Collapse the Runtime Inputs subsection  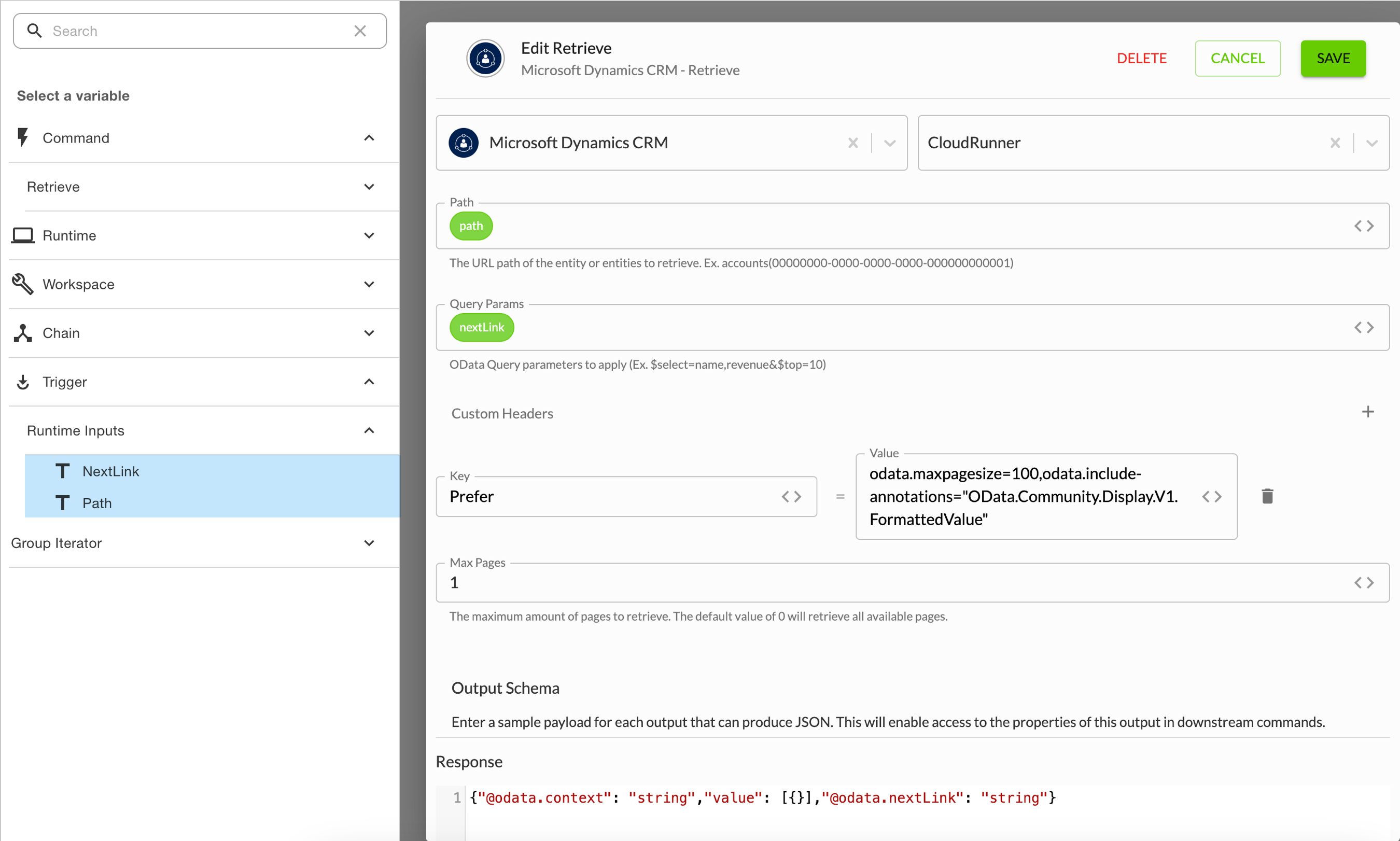(x=369, y=431)
